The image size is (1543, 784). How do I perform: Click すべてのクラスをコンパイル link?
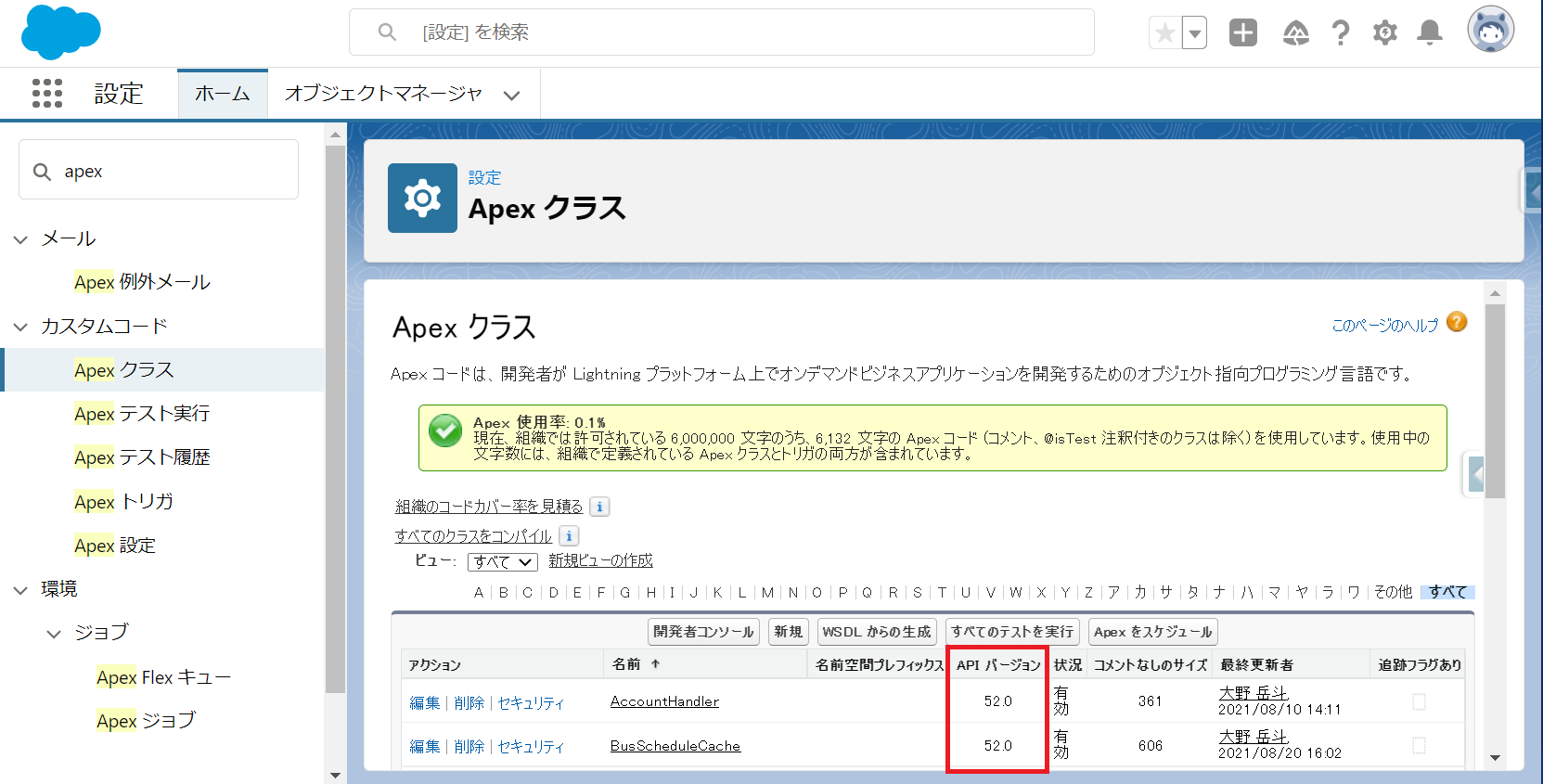473,536
